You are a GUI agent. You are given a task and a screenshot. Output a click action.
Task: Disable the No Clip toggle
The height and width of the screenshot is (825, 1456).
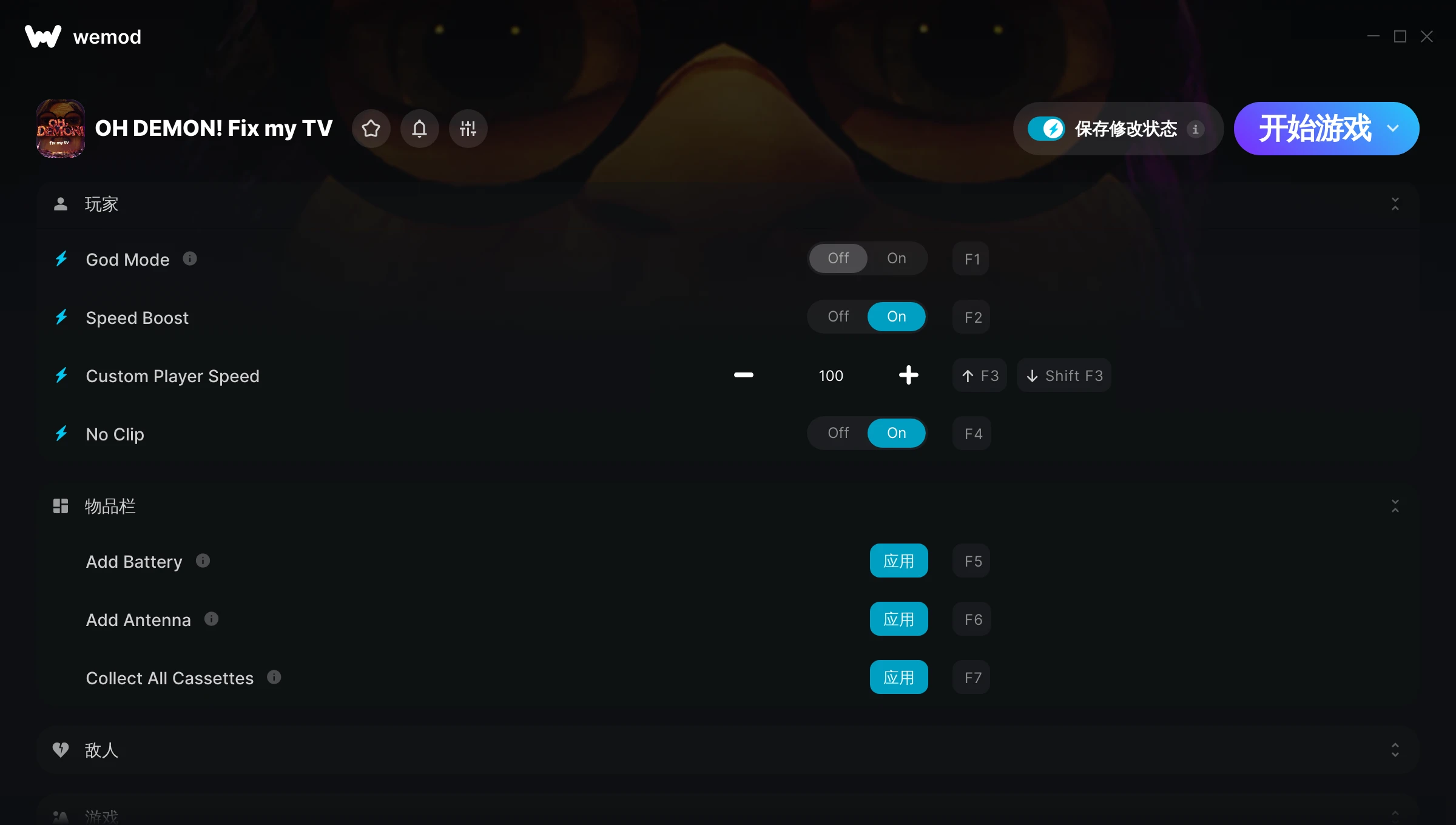(x=838, y=433)
